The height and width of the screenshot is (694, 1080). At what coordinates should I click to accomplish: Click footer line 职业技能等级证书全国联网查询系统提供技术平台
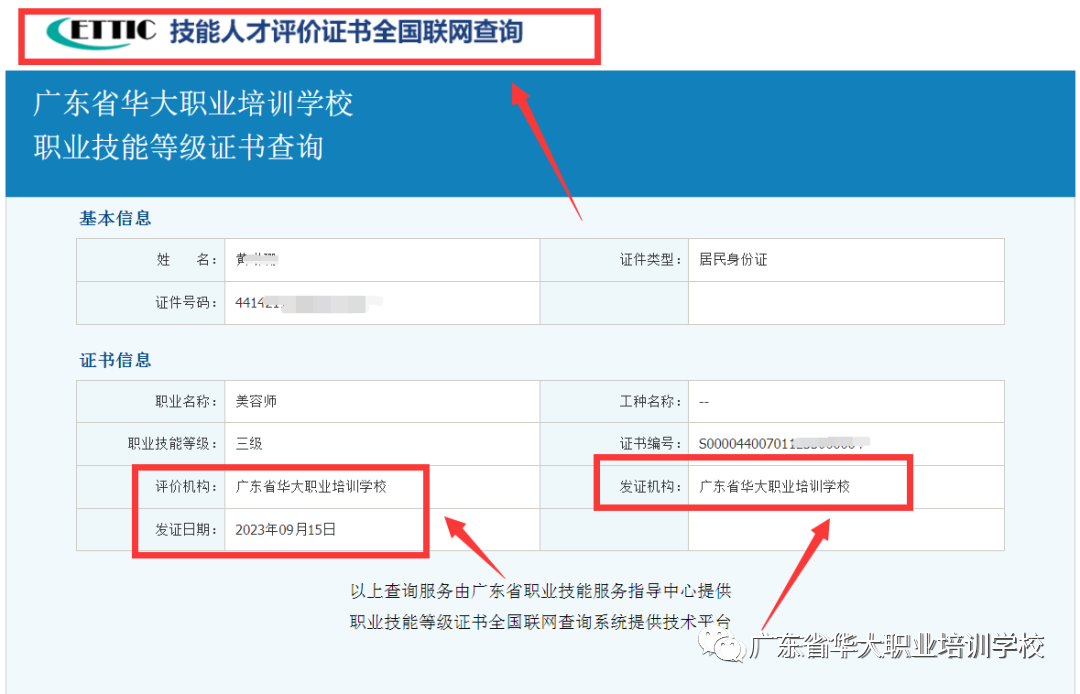[x=541, y=622]
